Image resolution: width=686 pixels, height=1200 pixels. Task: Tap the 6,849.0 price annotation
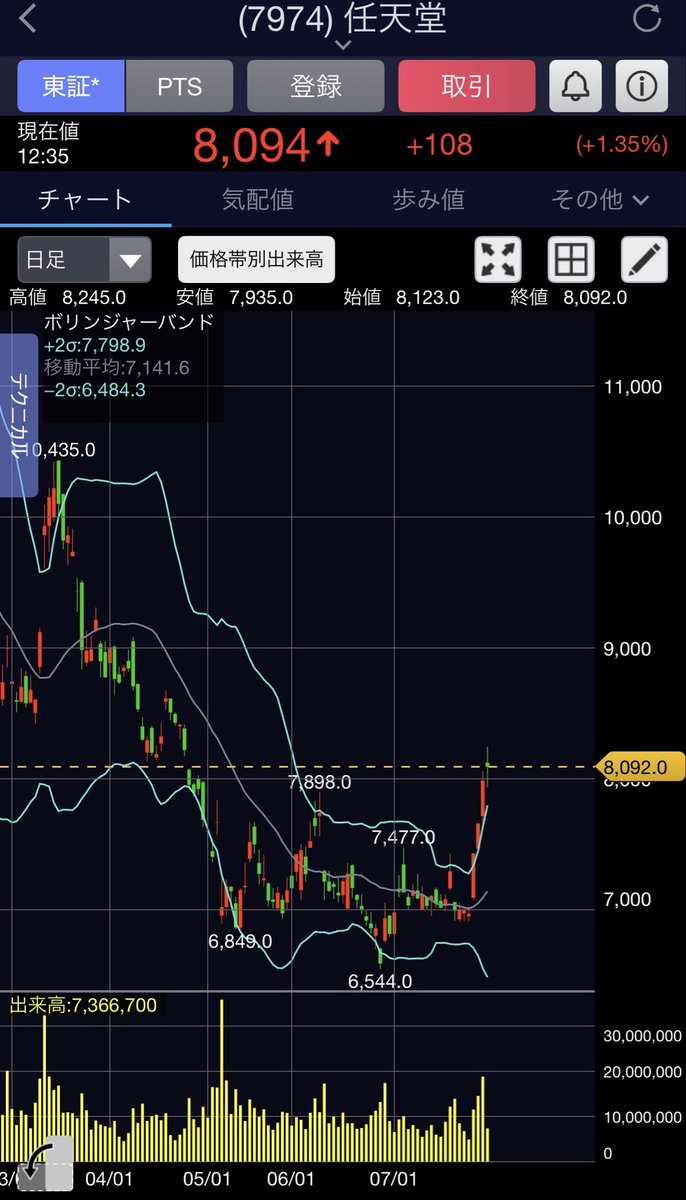(240, 941)
